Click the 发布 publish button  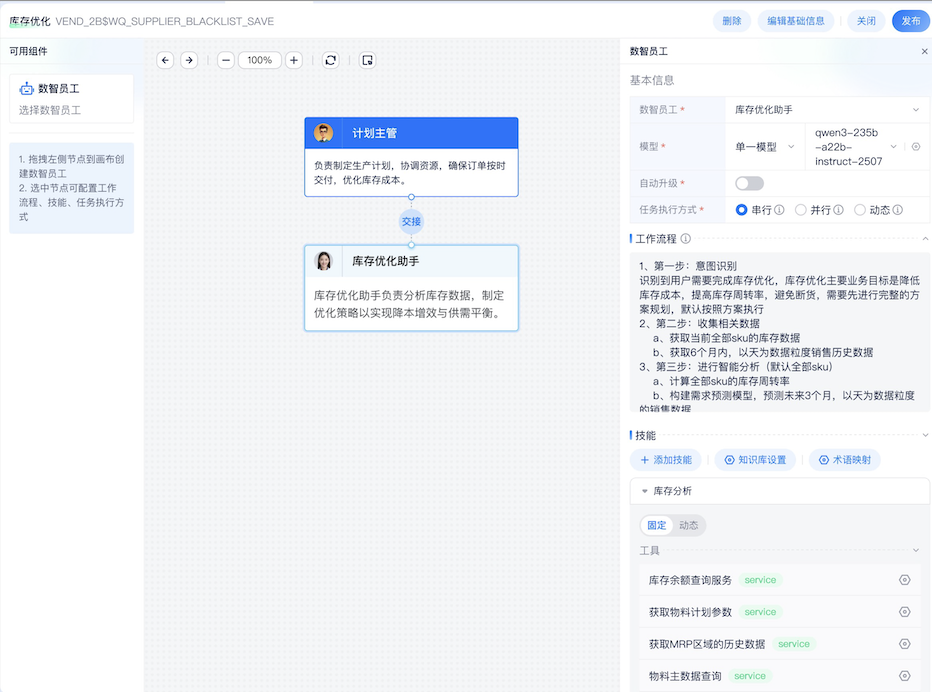[910, 20]
